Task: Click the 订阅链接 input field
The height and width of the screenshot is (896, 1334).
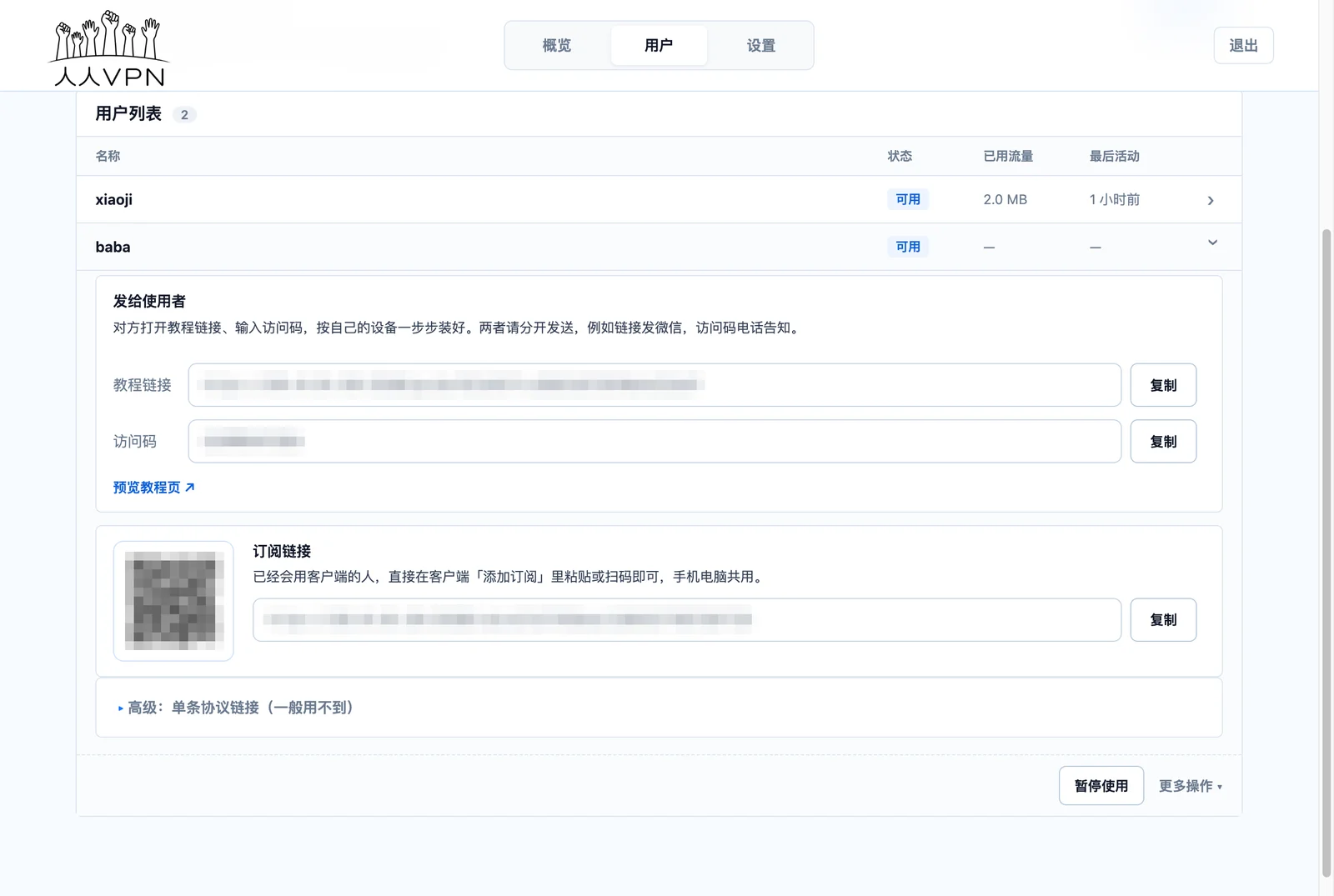Action: [x=687, y=620]
